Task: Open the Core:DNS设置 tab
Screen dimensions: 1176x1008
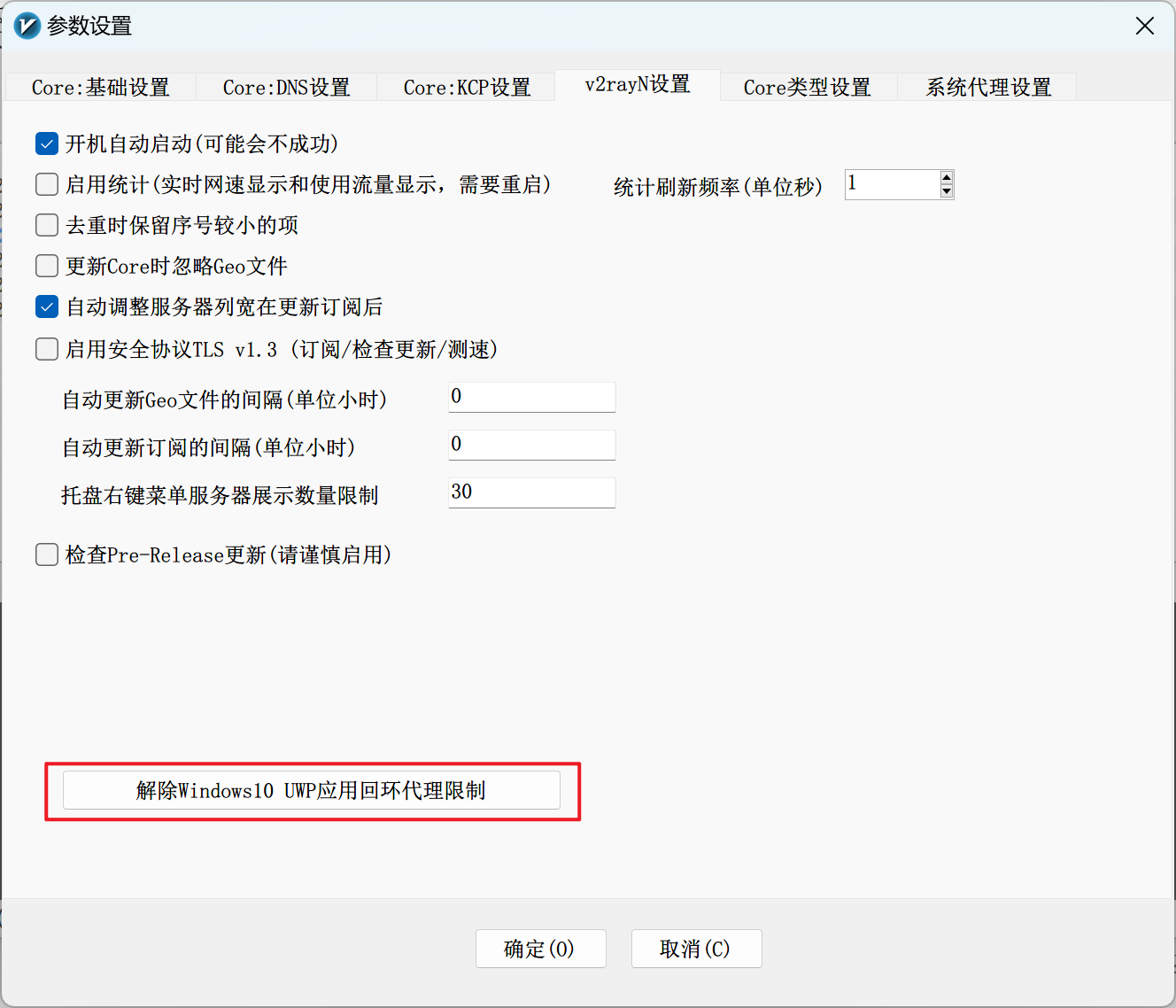Action: 286,88
